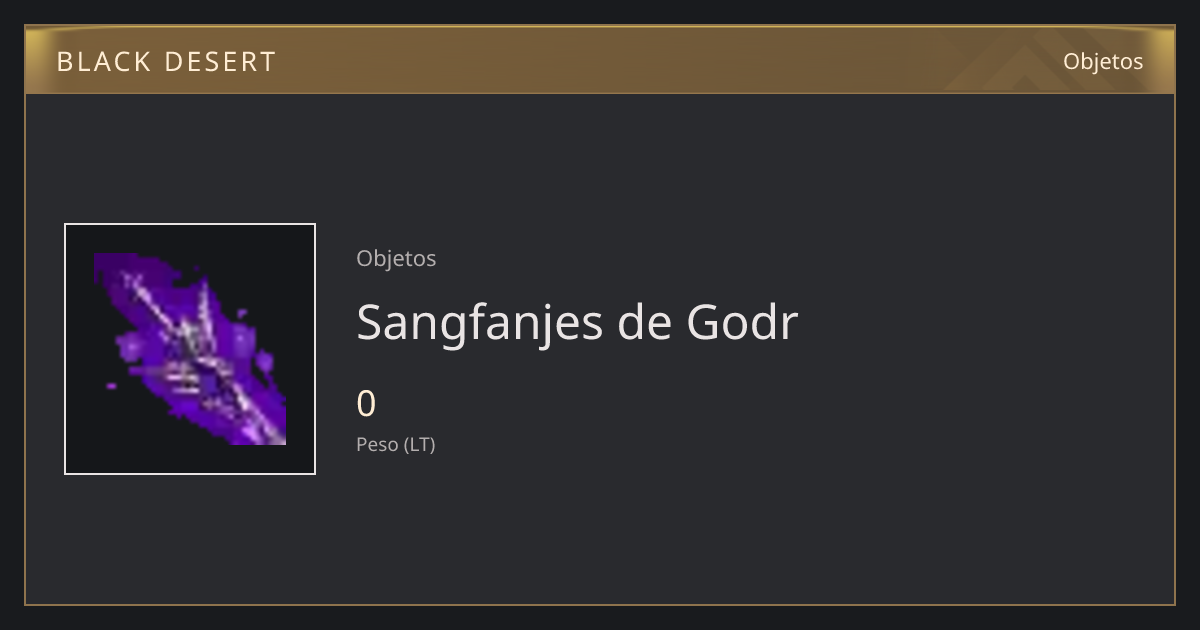Open the Objetos category above the item name
The height and width of the screenshot is (630, 1200).
[x=396, y=258]
